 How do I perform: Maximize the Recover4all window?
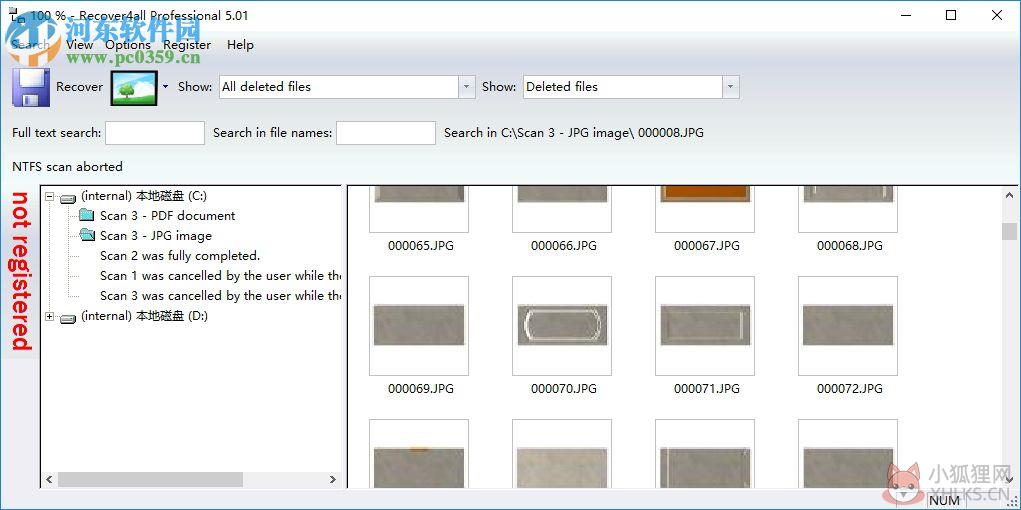951,15
